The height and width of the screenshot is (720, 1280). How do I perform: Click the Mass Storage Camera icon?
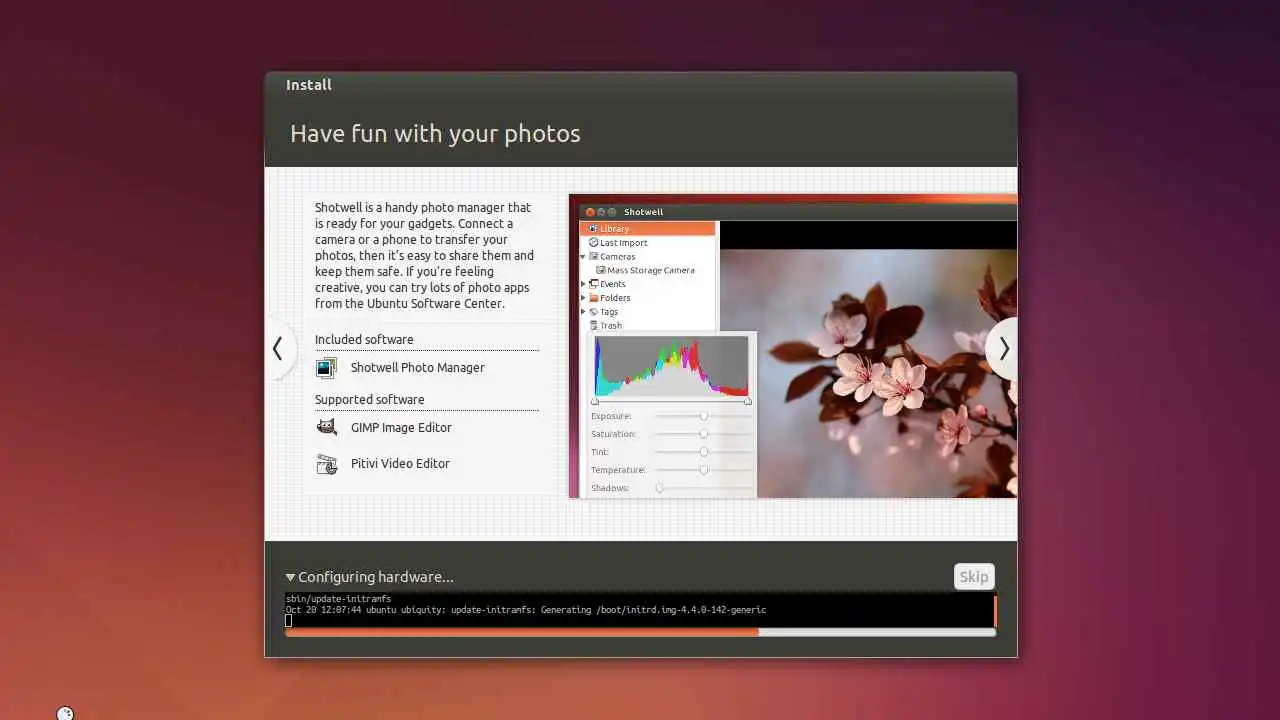click(601, 270)
